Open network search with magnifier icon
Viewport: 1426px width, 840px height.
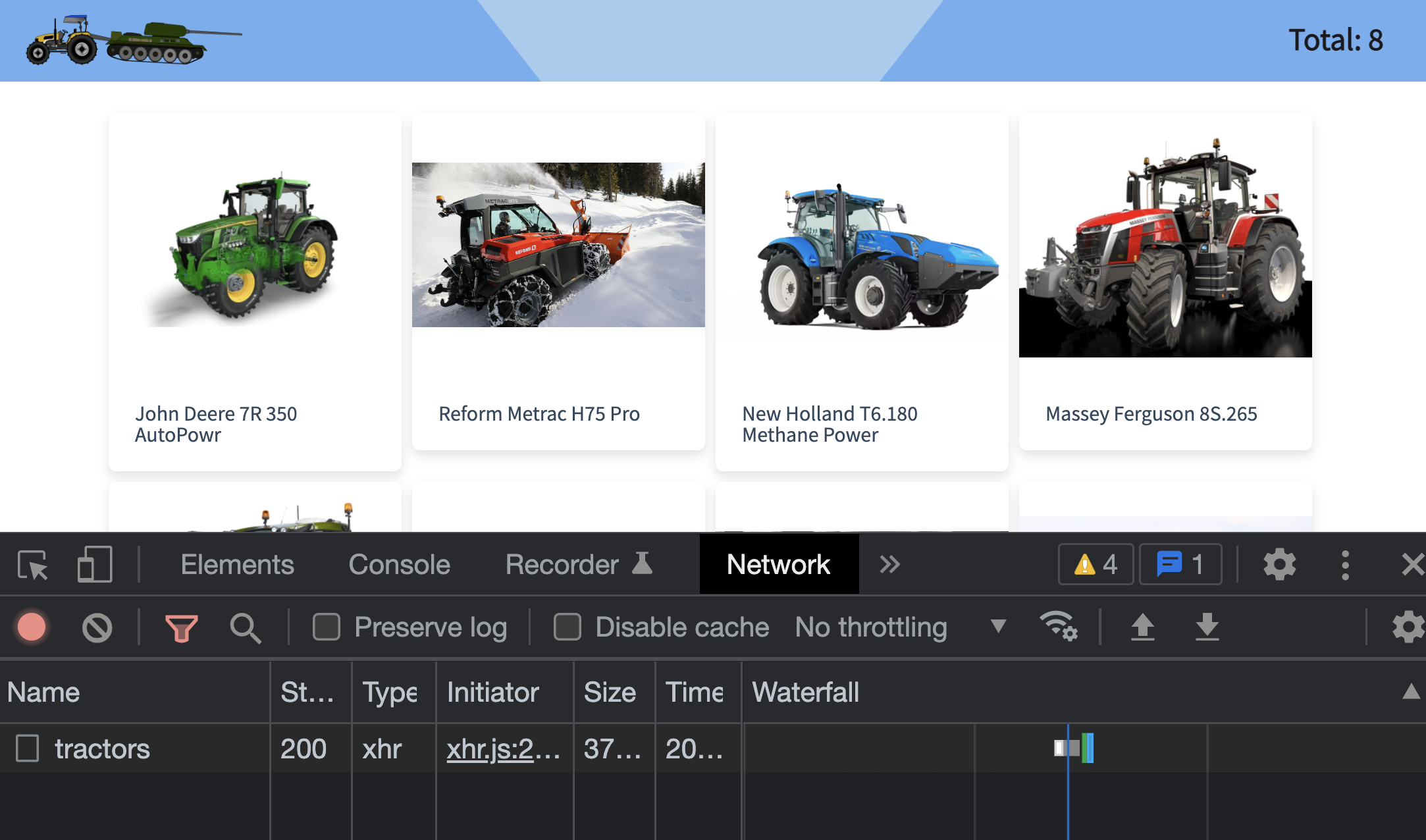point(245,627)
